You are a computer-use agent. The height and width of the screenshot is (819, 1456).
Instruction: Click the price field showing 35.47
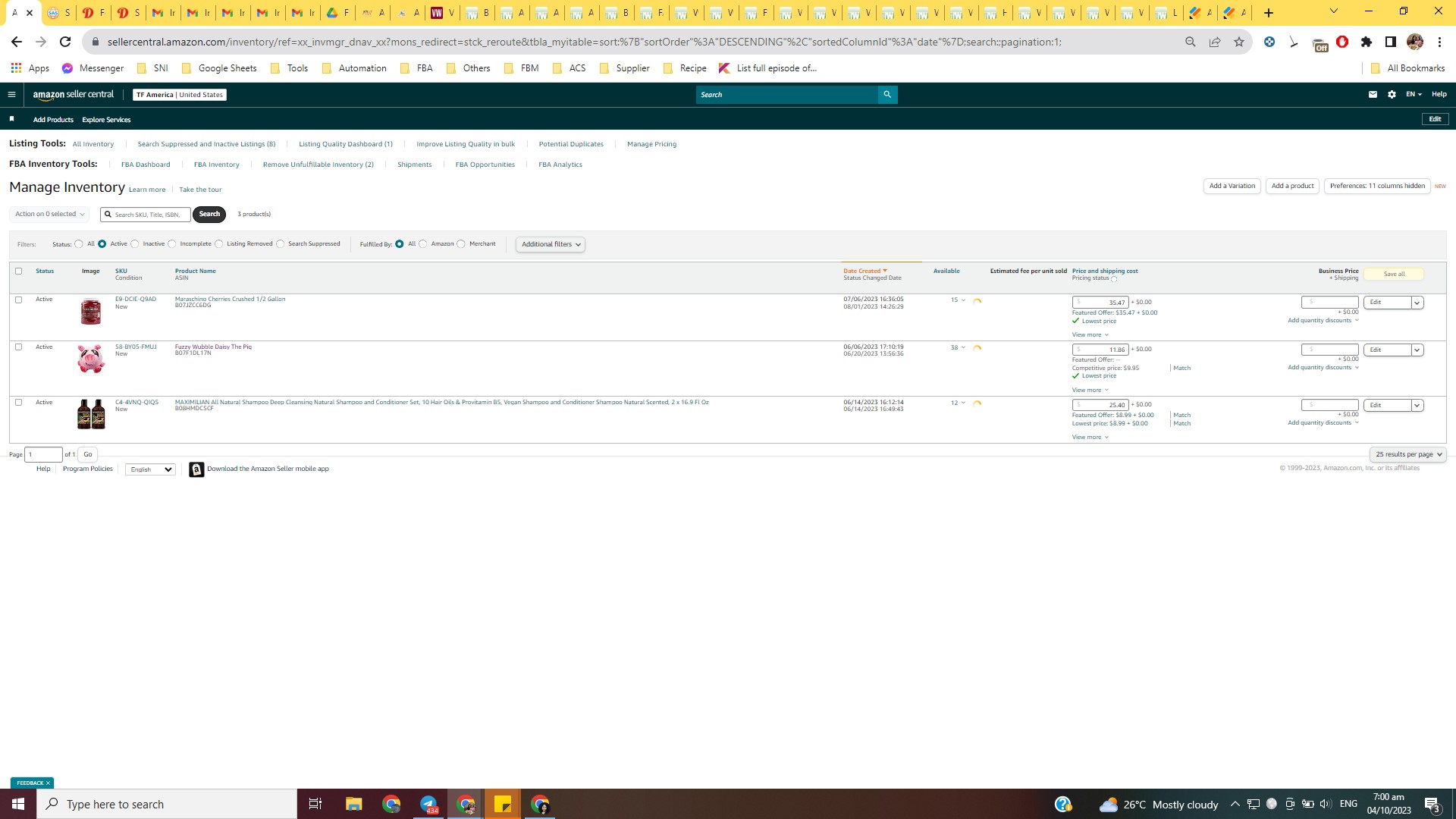click(x=1100, y=303)
